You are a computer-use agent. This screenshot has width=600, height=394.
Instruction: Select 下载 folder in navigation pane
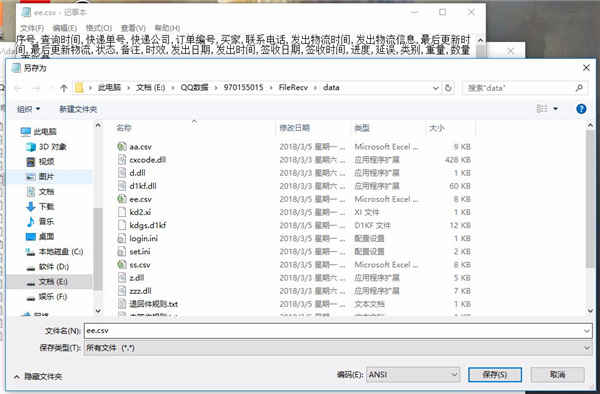pos(40,207)
